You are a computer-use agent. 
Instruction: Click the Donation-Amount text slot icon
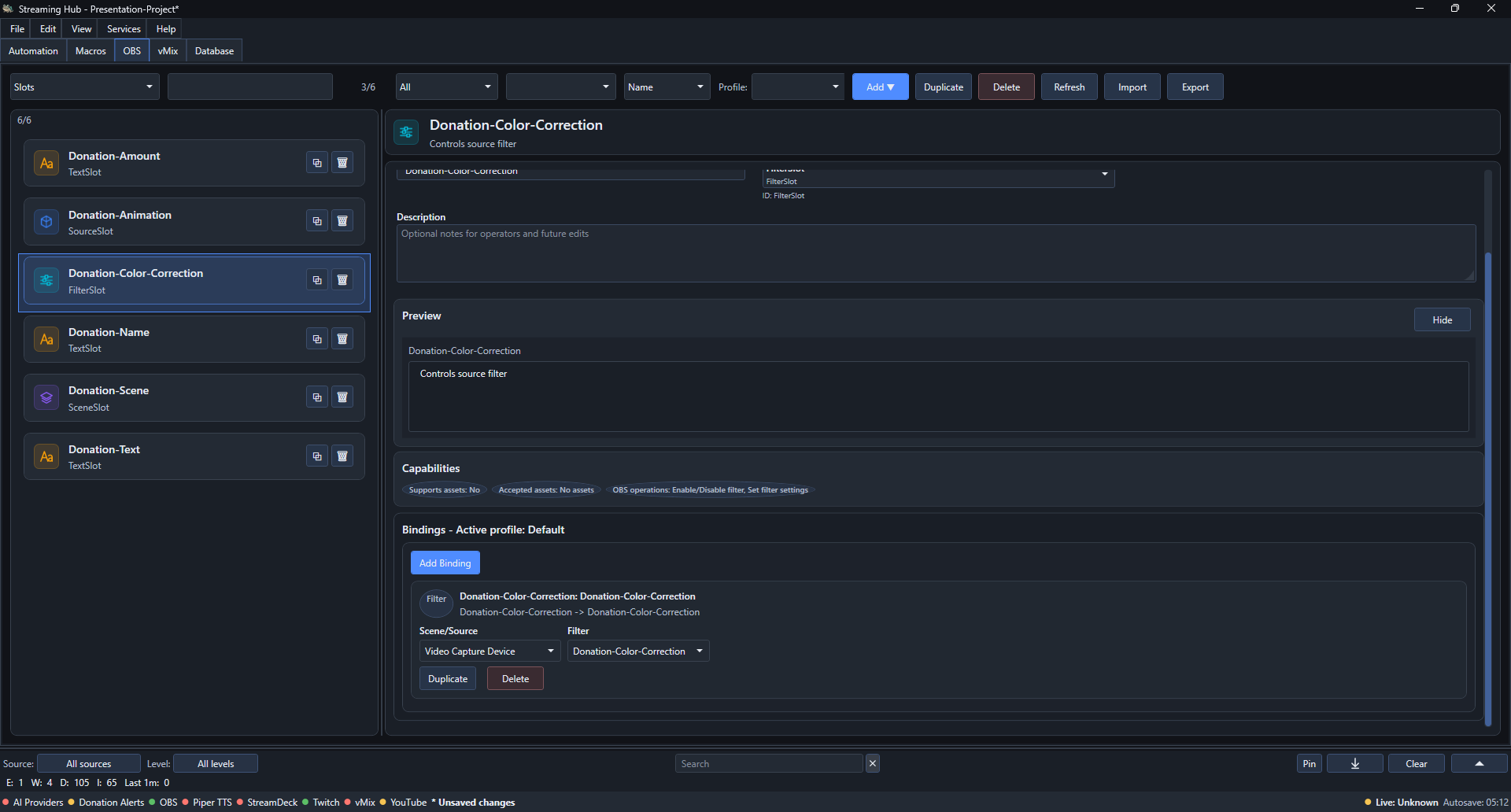tap(46, 163)
